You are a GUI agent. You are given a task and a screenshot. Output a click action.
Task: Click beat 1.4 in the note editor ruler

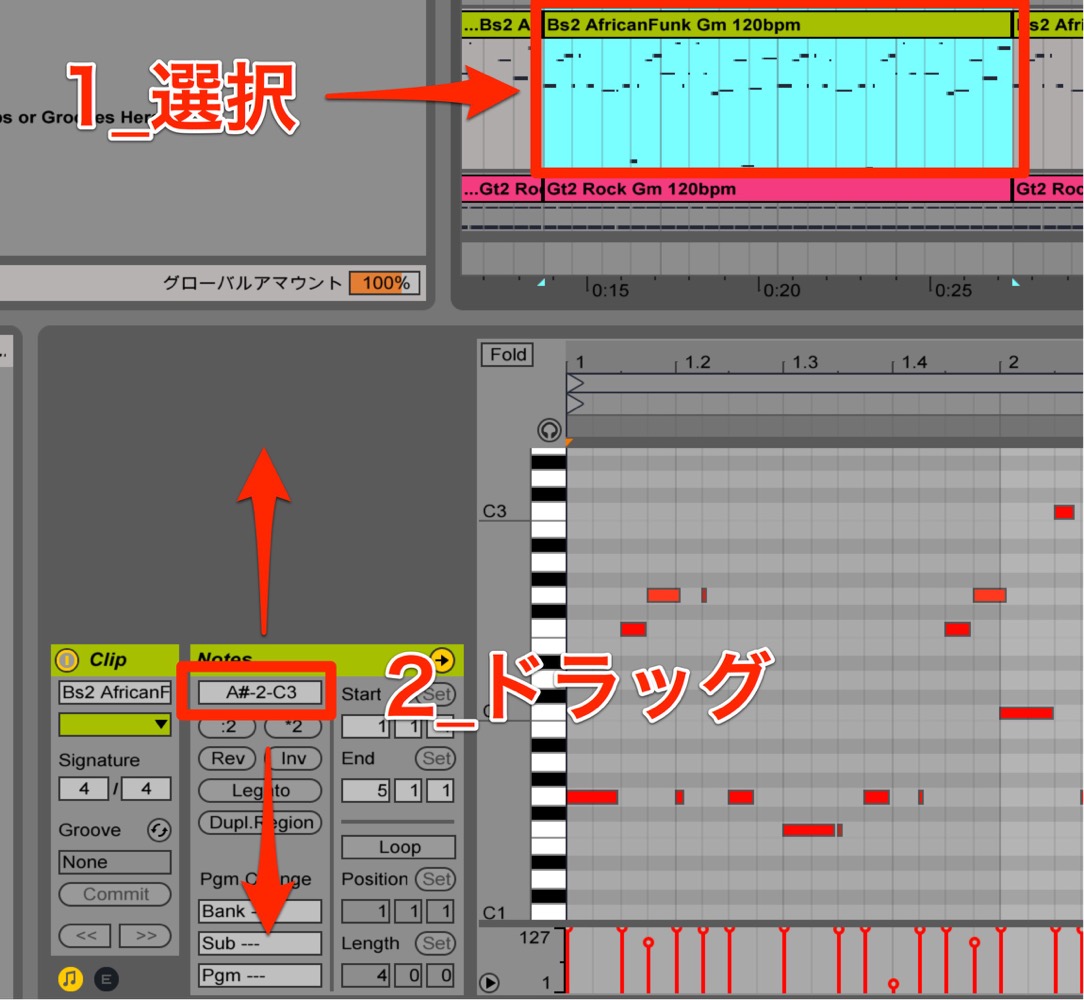(914, 362)
